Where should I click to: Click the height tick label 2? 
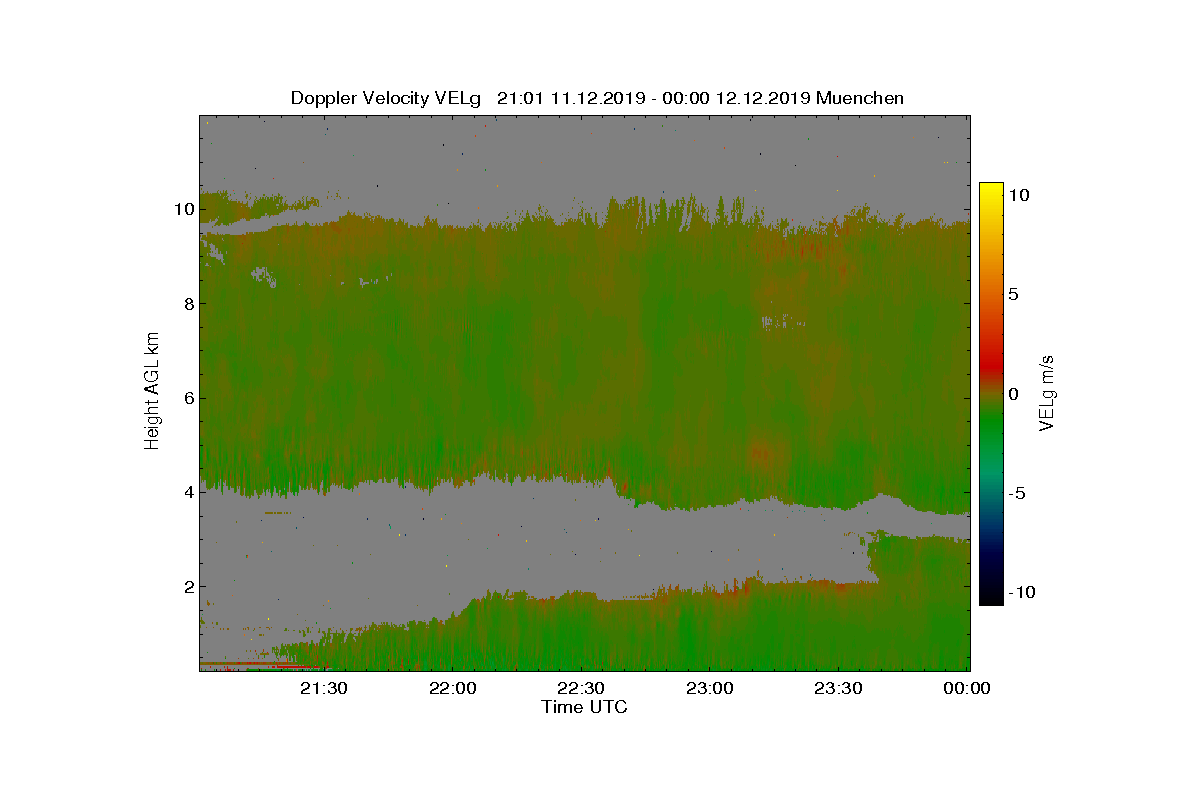[187, 586]
